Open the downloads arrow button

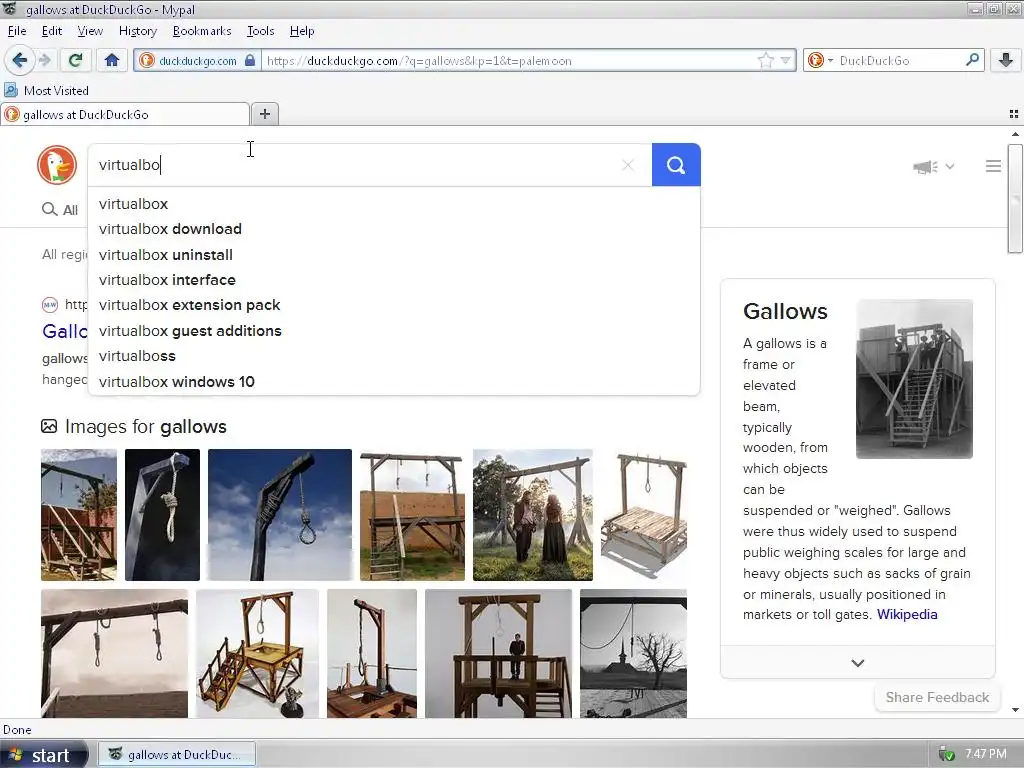point(1006,61)
